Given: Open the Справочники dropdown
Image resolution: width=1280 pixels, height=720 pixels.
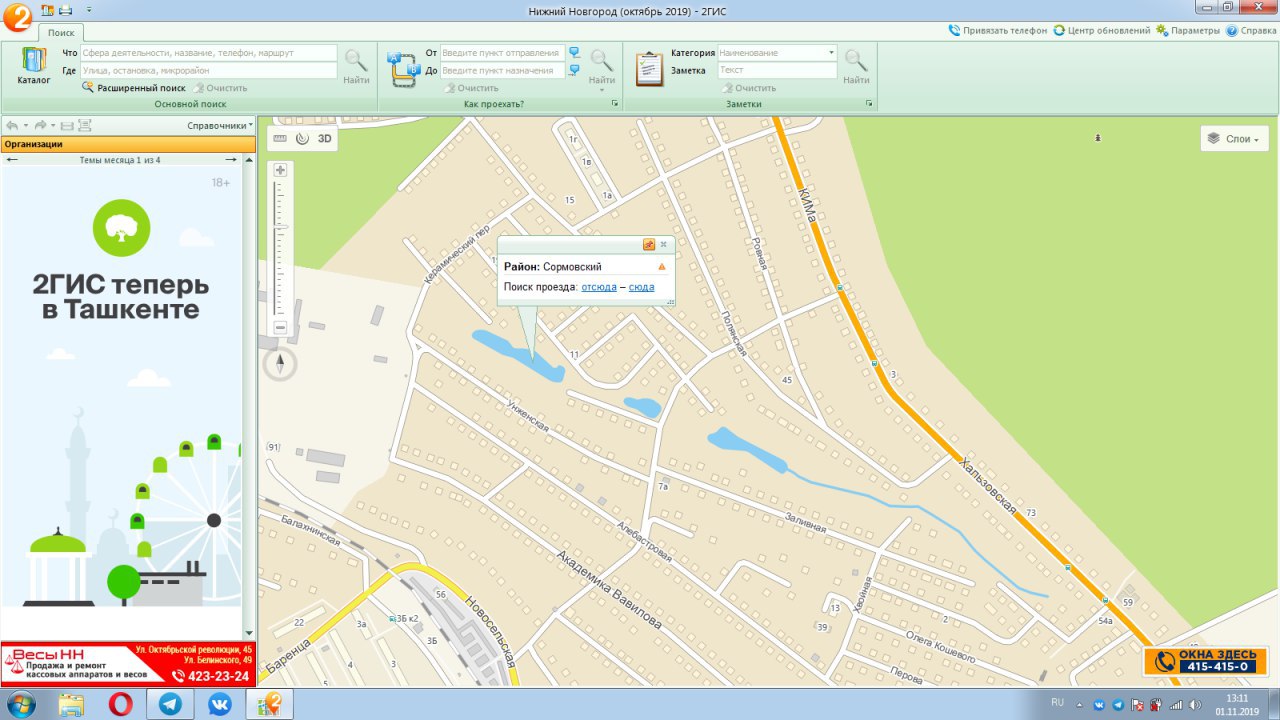Looking at the screenshot, I should [x=220, y=126].
